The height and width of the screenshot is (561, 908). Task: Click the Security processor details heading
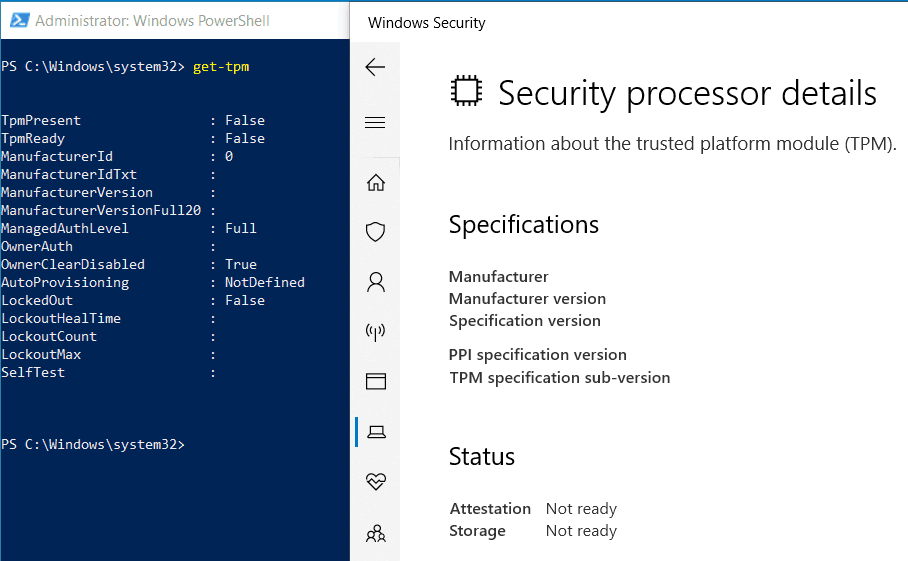[x=687, y=93]
